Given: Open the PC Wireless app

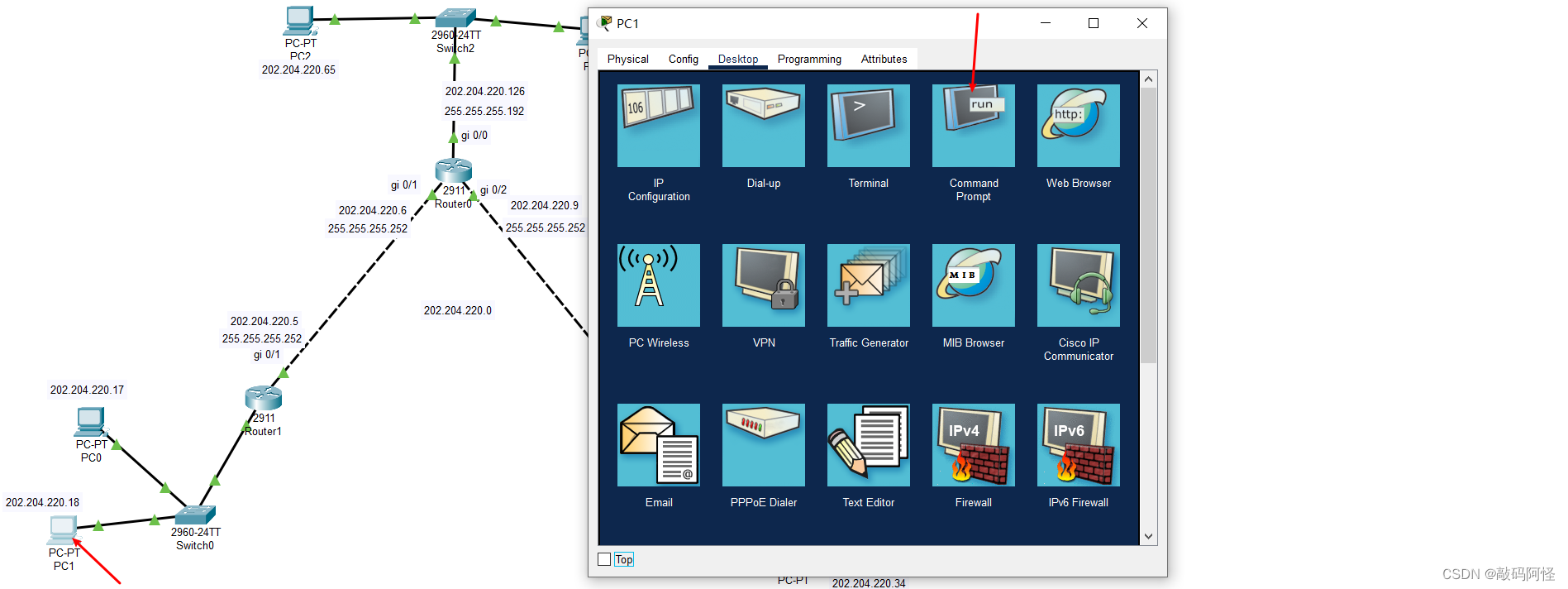Looking at the screenshot, I should point(658,285).
